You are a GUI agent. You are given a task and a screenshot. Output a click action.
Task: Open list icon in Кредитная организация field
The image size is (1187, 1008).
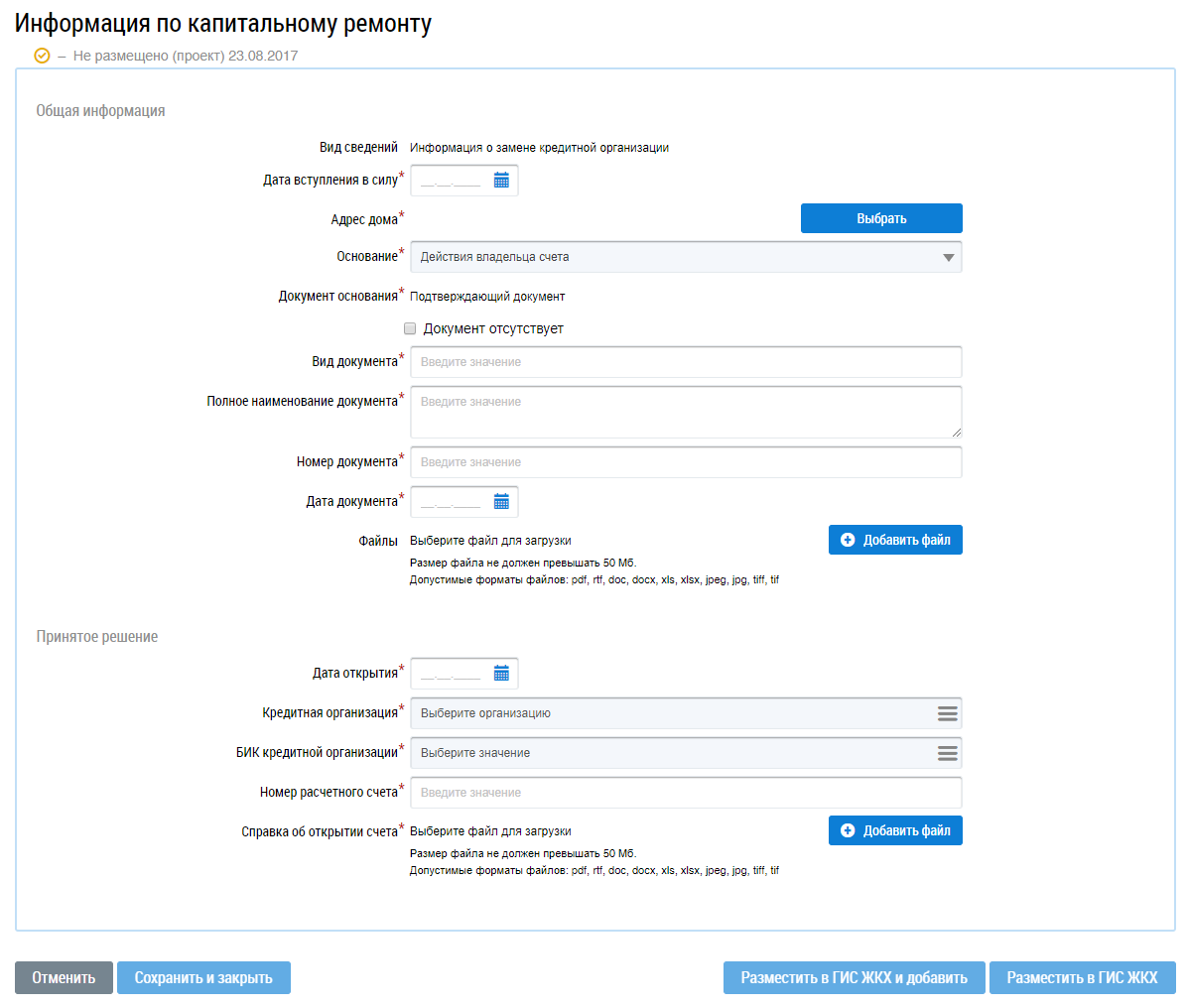(x=947, y=713)
